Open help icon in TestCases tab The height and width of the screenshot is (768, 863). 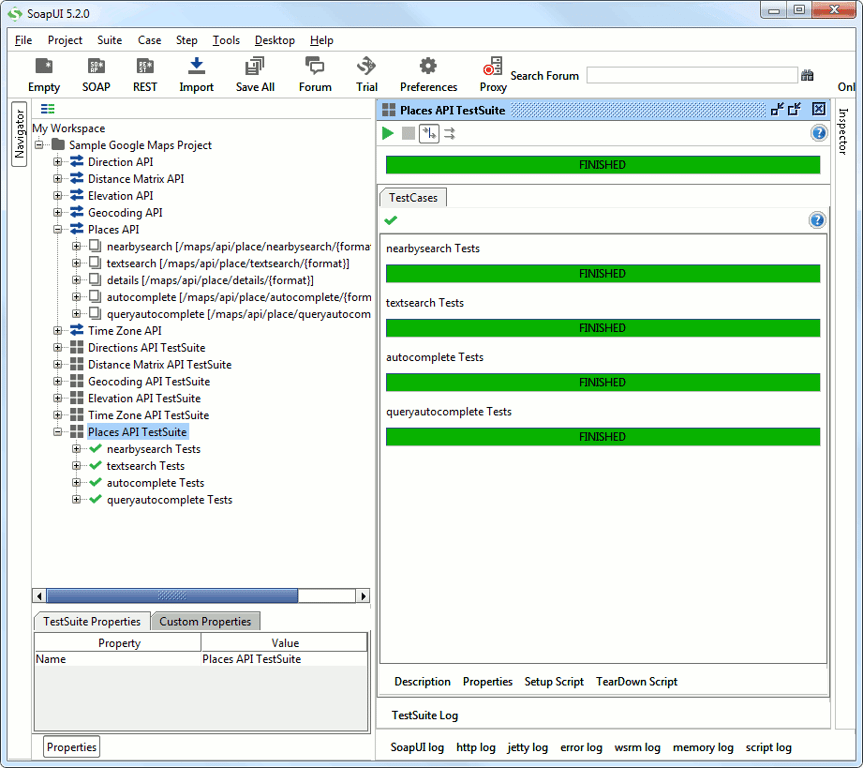[817, 220]
